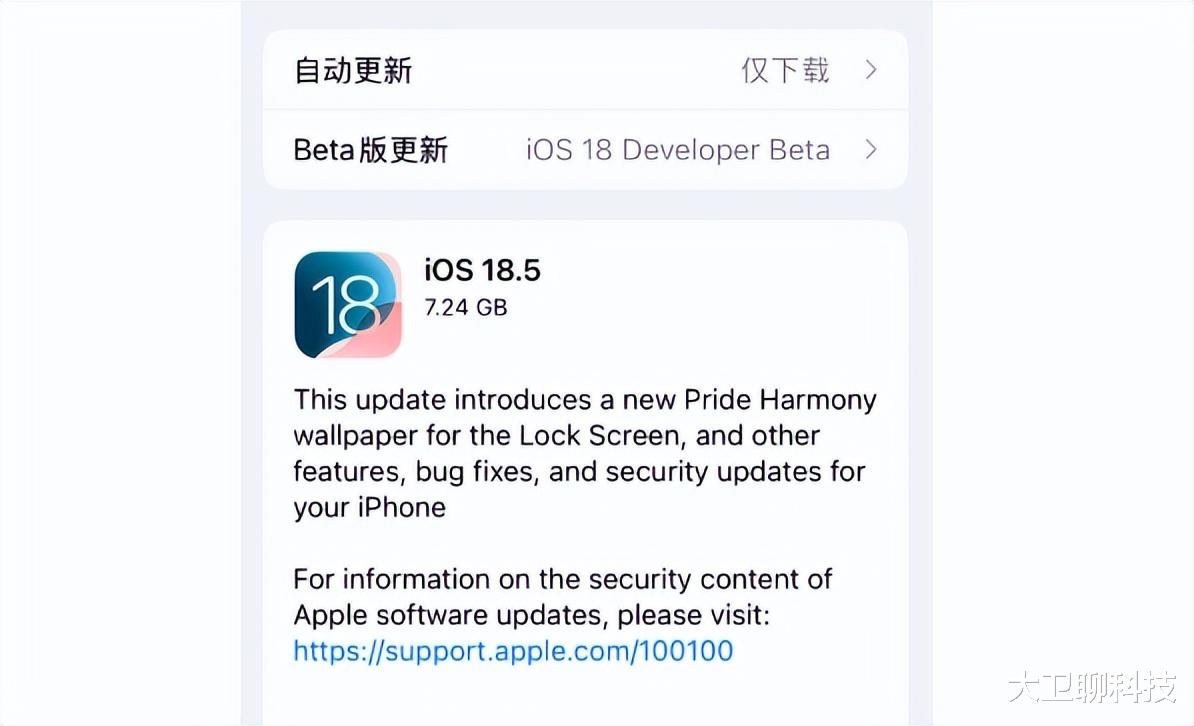
Task: Click the iOS 18 app icon
Action: (x=348, y=305)
